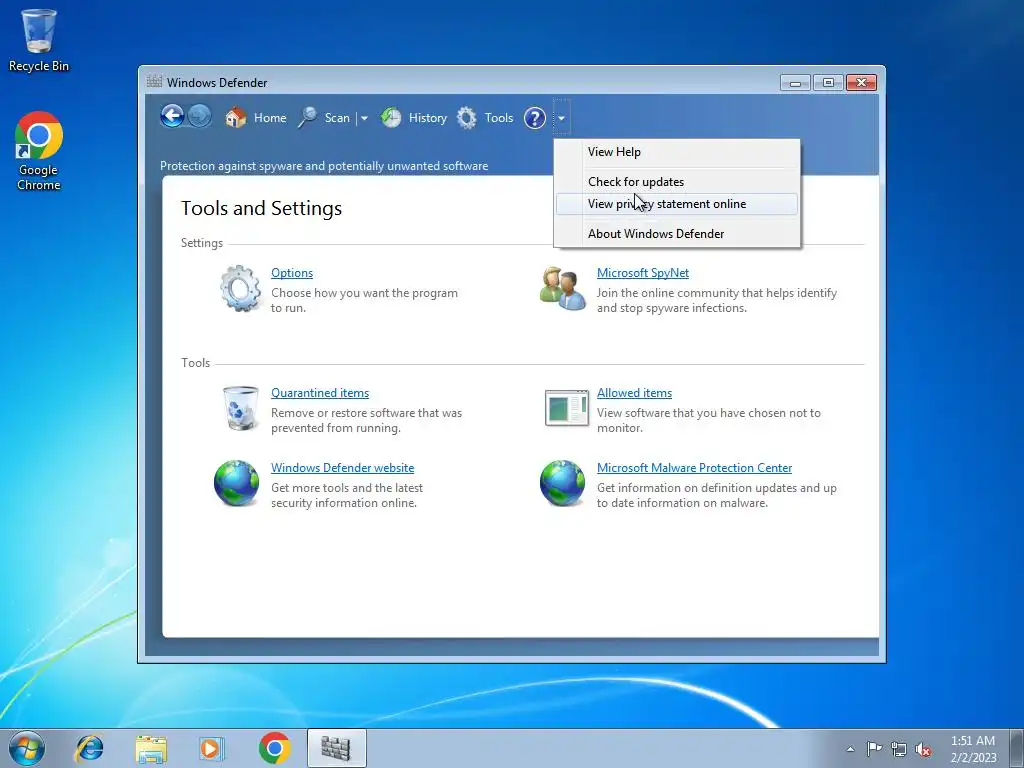The image size is (1024, 768).
Task: Click the Home label in toolbar
Action: click(270, 118)
